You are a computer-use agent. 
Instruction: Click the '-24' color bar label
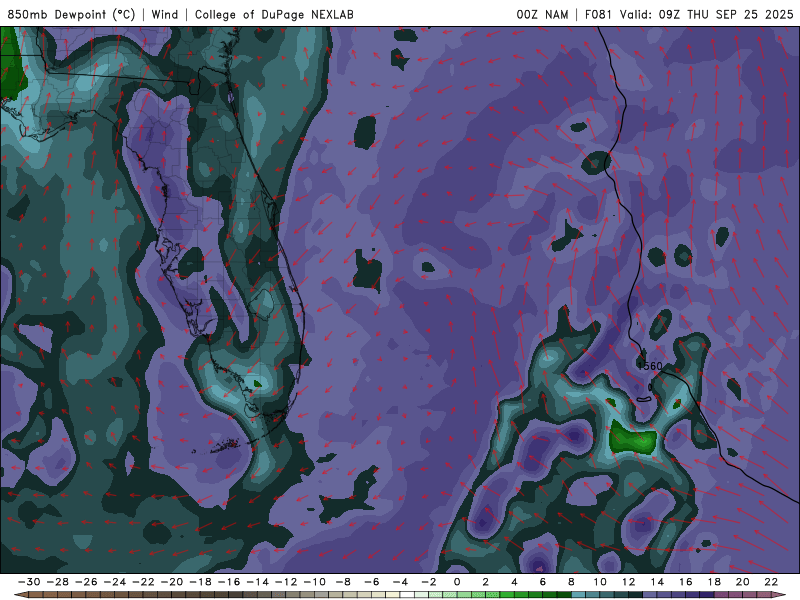(115, 582)
